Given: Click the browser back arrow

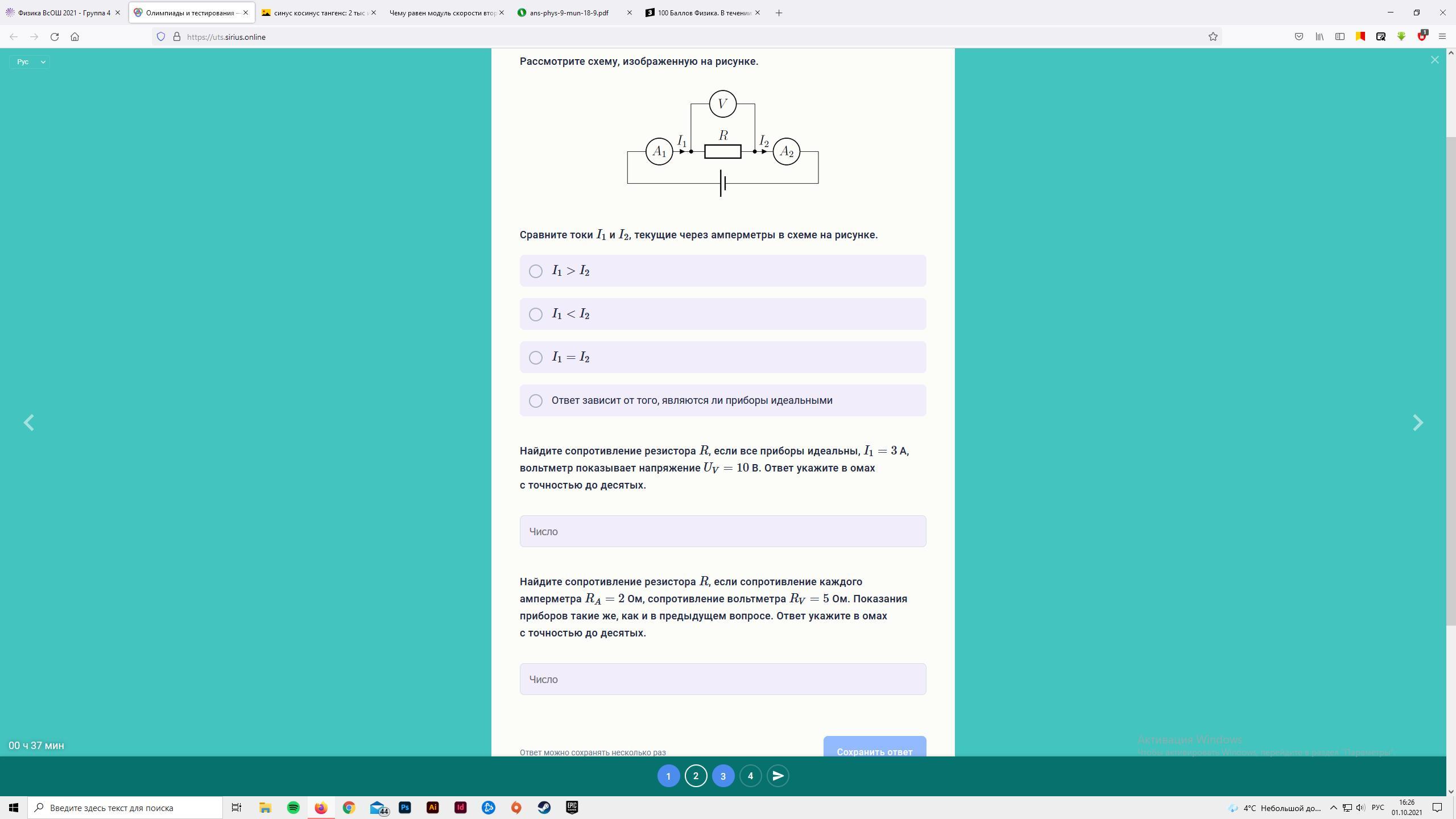Looking at the screenshot, I should click(x=14, y=36).
